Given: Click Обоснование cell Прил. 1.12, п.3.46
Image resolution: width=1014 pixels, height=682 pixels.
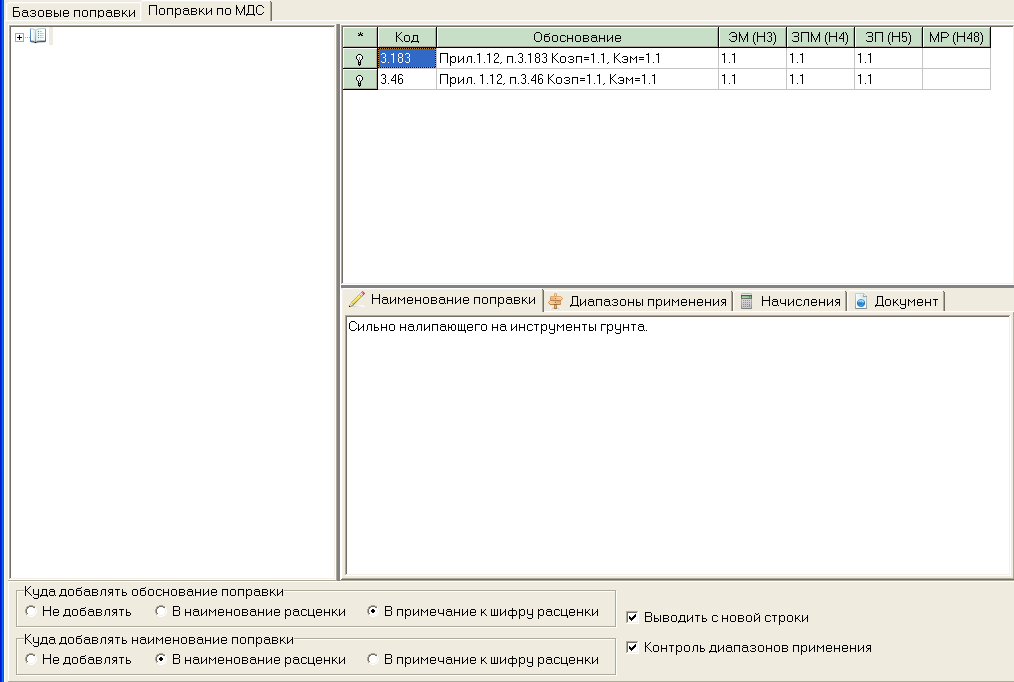Looking at the screenshot, I should [577, 80].
